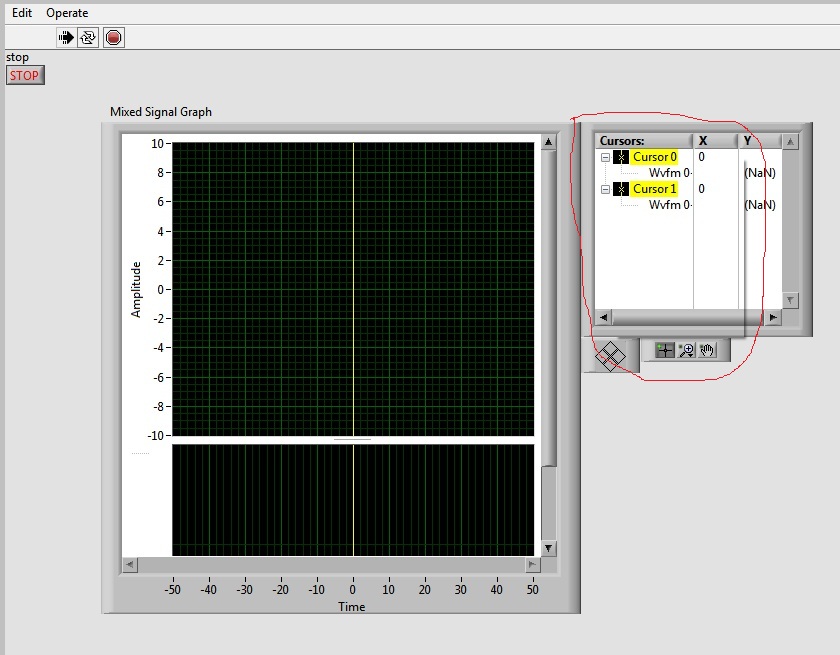Click the (NaN) Y value under Cursor 1

[x=760, y=205]
